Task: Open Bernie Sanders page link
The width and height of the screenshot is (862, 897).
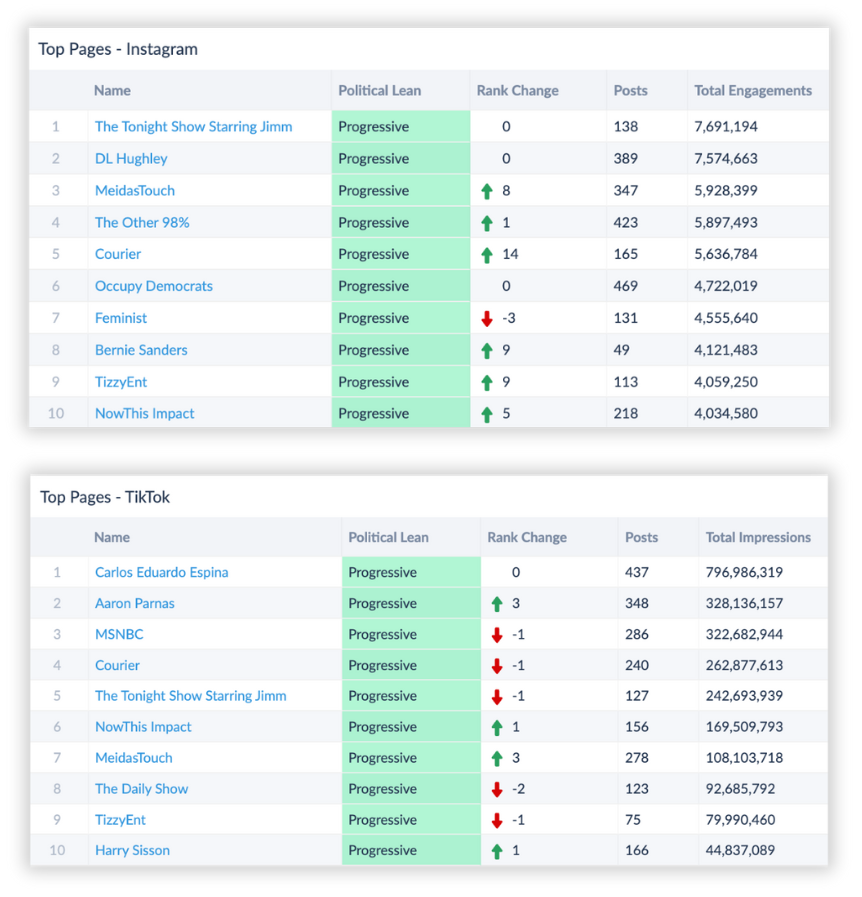Action: coord(141,350)
